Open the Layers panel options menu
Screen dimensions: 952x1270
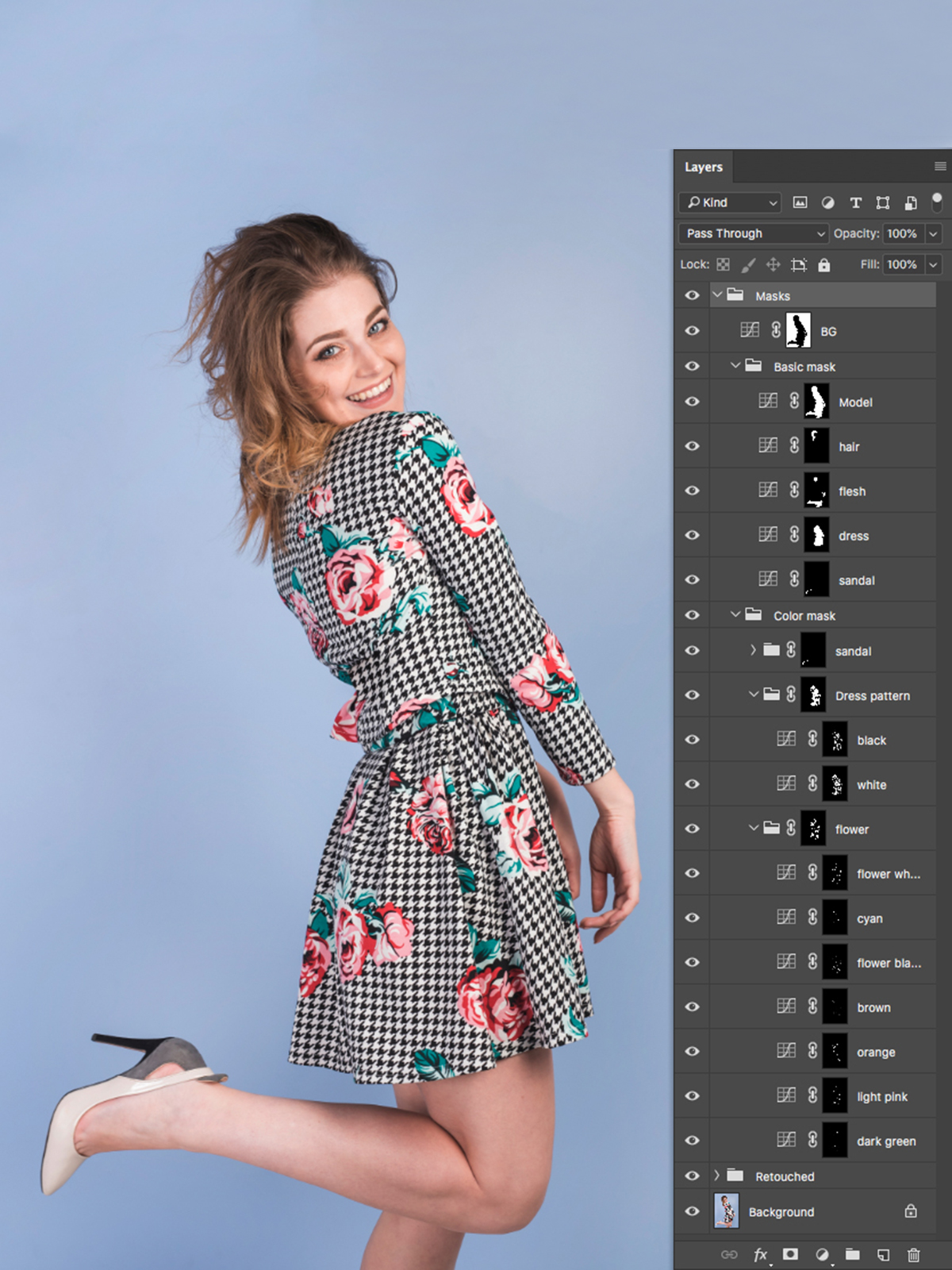tap(940, 167)
